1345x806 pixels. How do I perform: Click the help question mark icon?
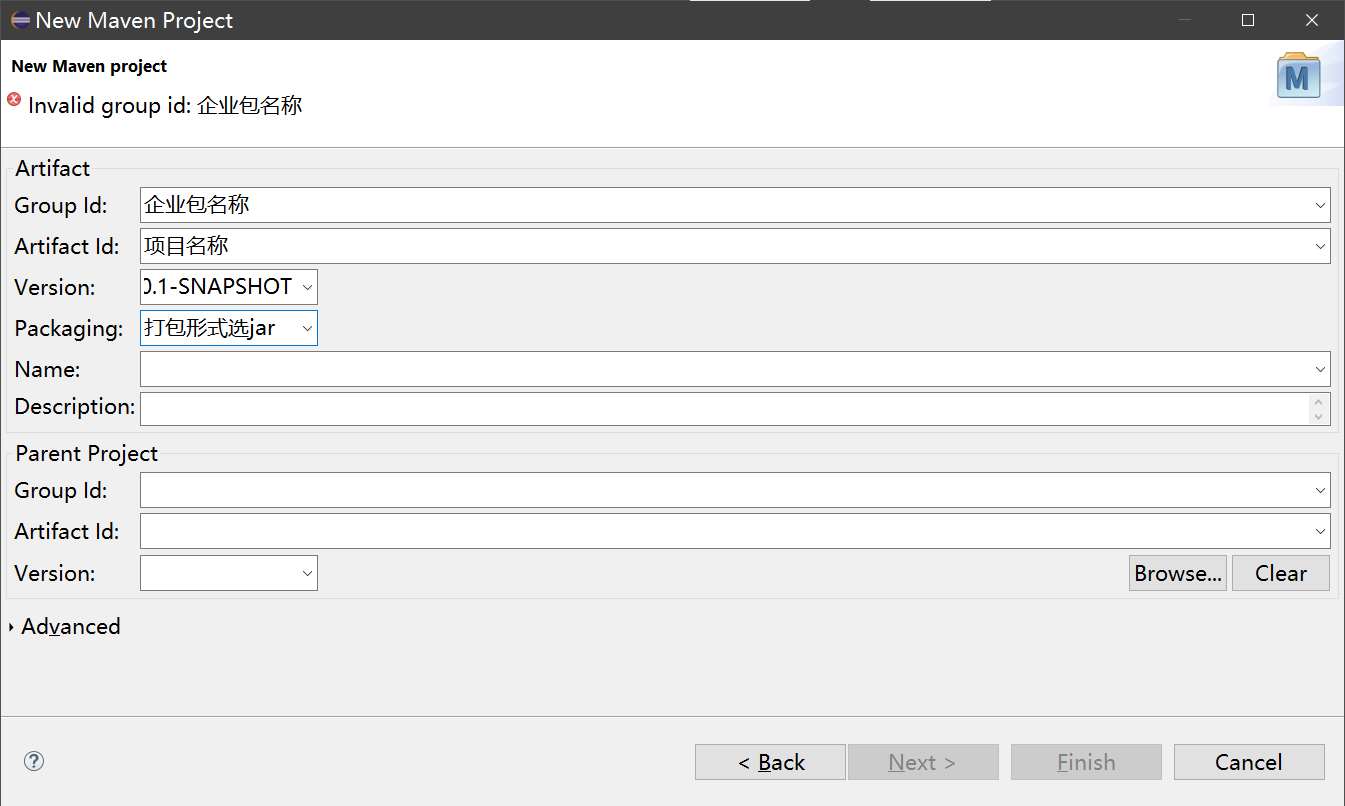pos(34,761)
